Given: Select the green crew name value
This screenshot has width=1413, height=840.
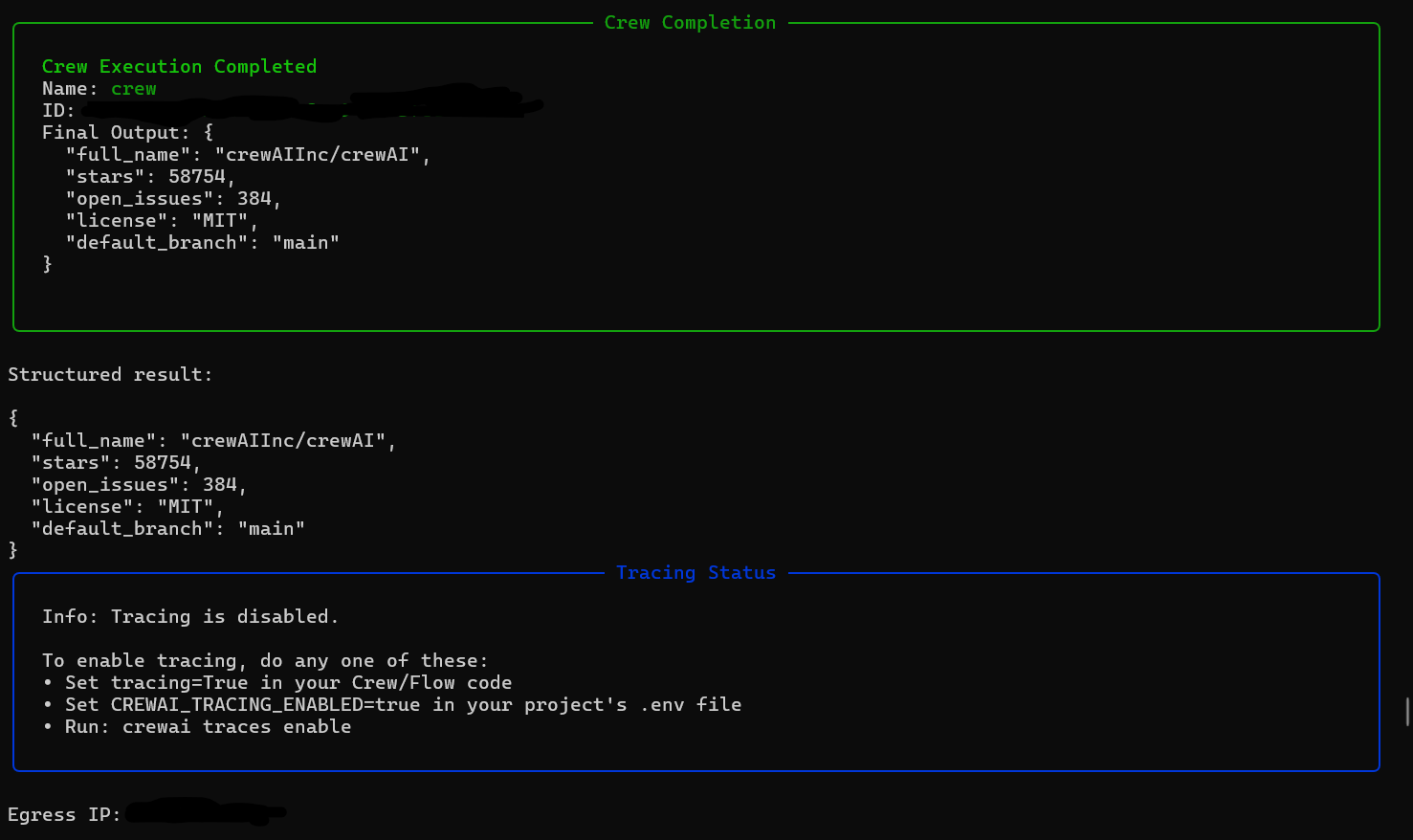Looking at the screenshot, I should (134, 89).
